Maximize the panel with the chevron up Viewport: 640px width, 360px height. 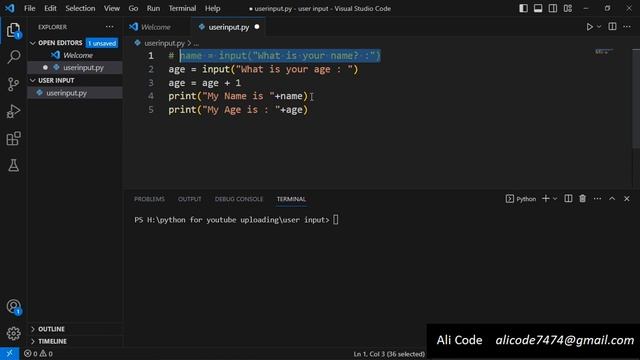click(x=612, y=199)
